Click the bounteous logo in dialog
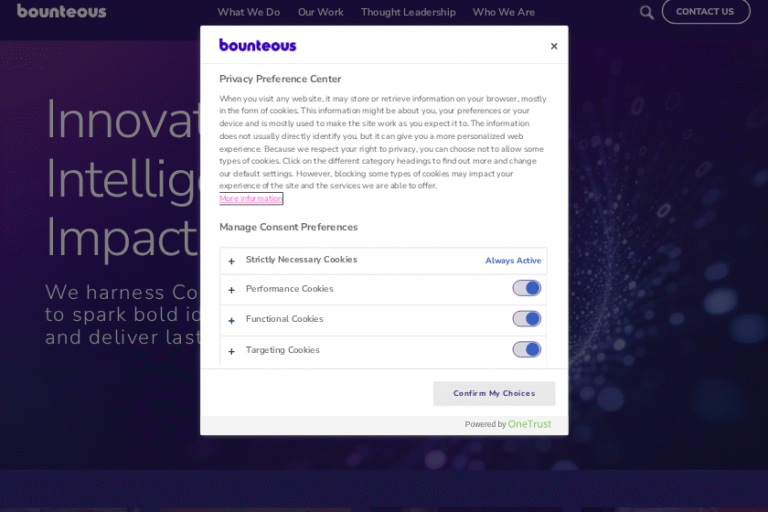 pyautogui.click(x=258, y=45)
